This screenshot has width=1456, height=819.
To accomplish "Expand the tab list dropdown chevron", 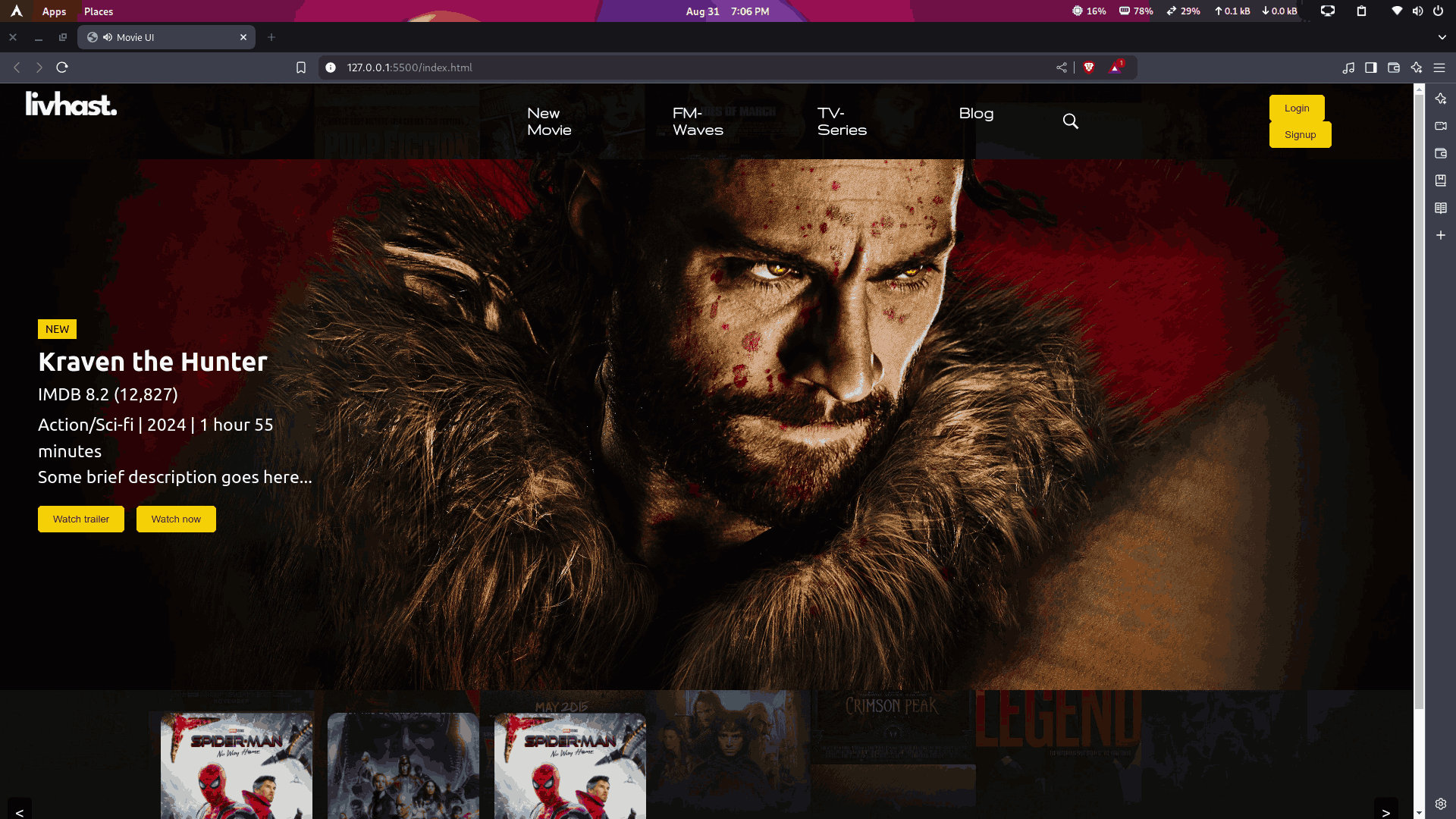I will tap(1442, 37).
